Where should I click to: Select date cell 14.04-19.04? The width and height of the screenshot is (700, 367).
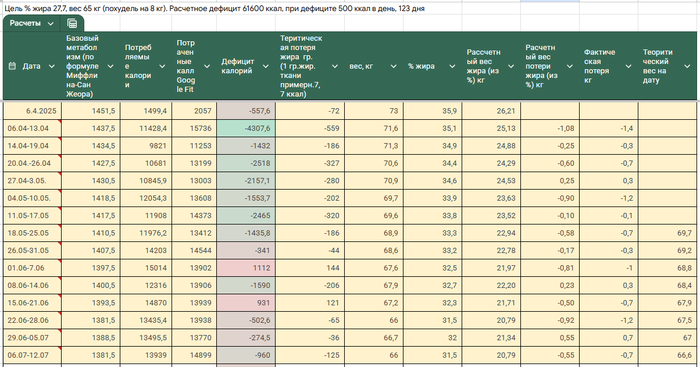click(x=33, y=146)
